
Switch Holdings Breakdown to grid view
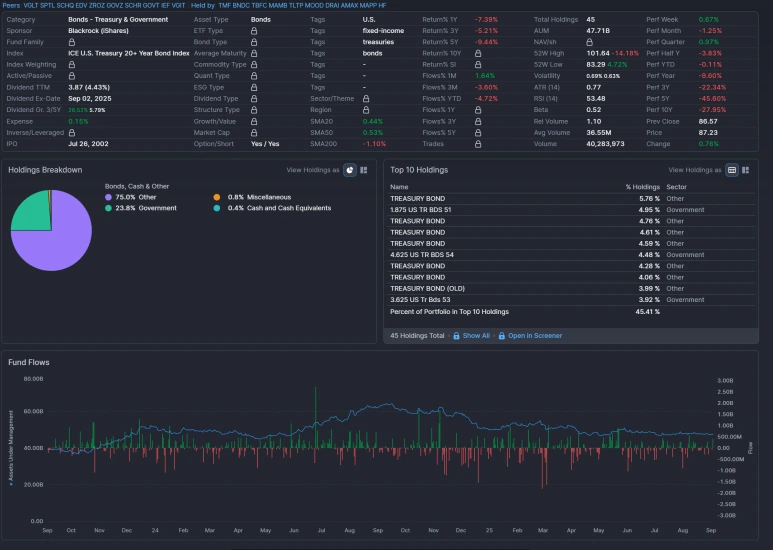coord(364,170)
